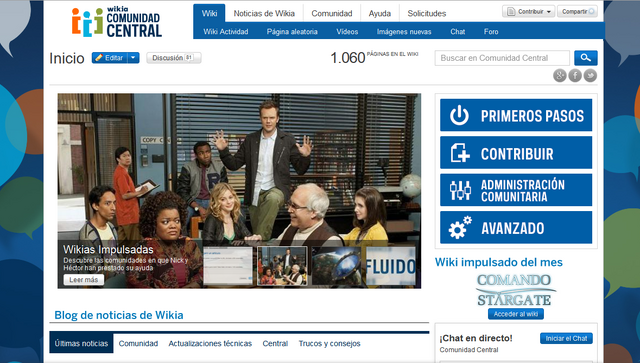Open the Avanzado banner
This screenshot has width=640, height=363.
click(516, 227)
